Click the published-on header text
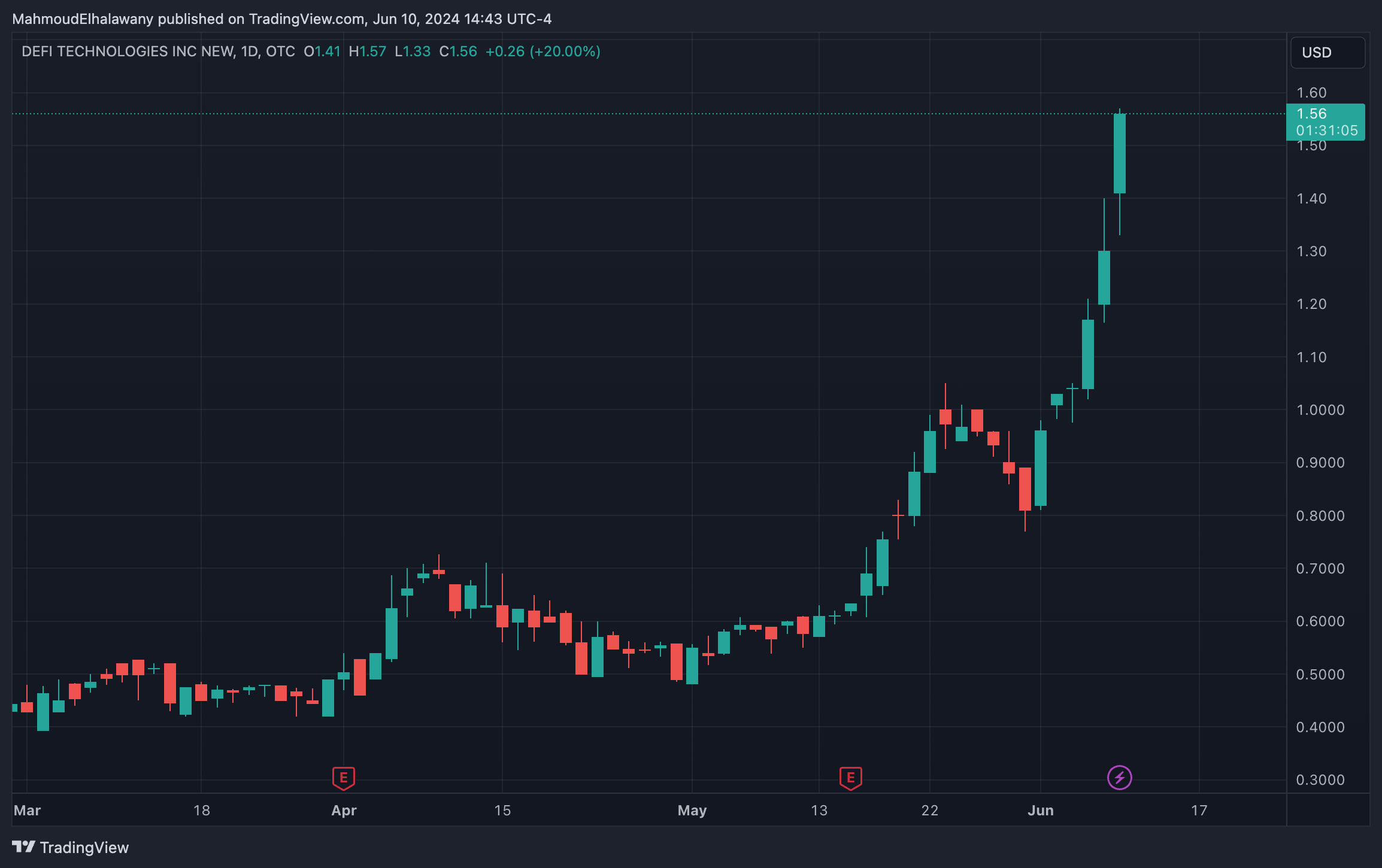 (x=281, y=19)
